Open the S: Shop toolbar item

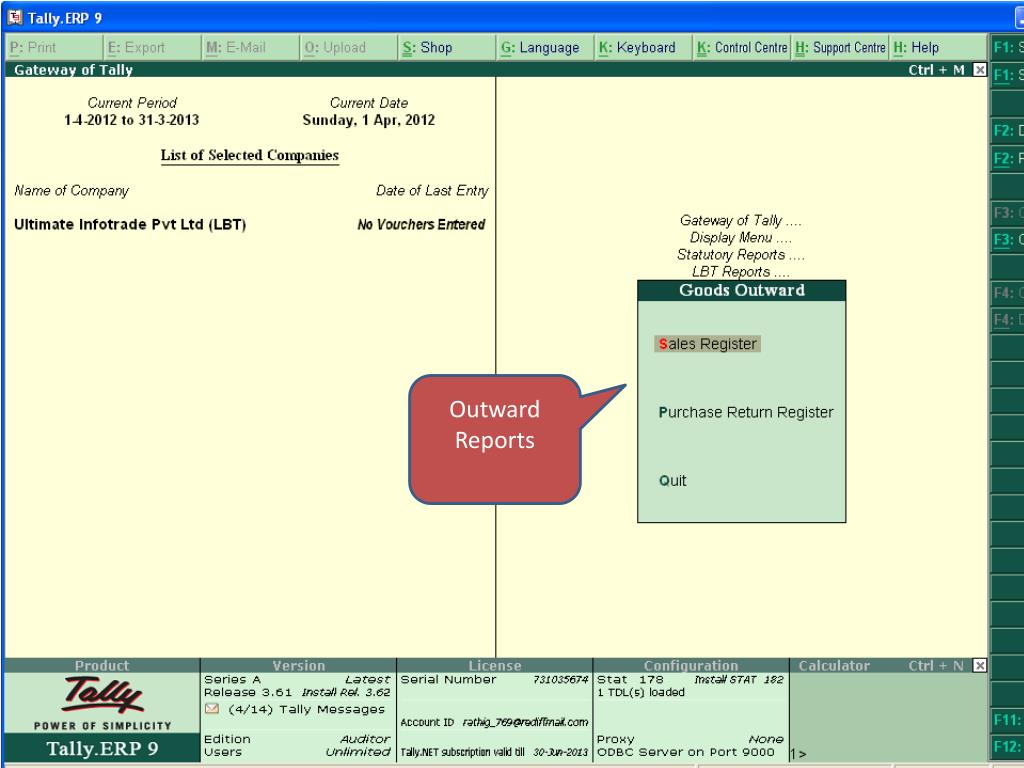(x=447, y=48)
